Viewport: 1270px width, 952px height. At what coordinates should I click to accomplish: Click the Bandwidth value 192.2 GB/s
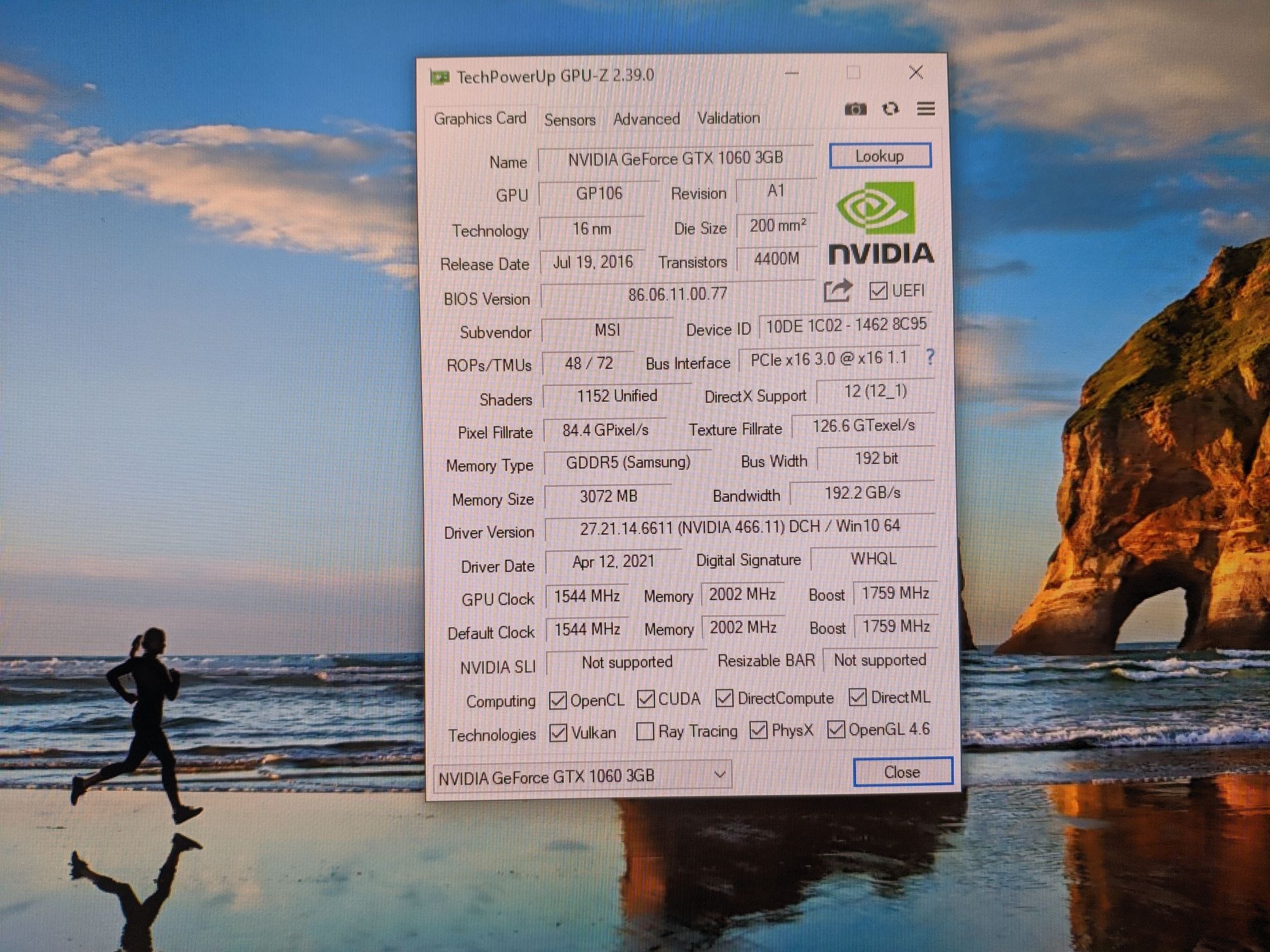[x=862, y=493]
